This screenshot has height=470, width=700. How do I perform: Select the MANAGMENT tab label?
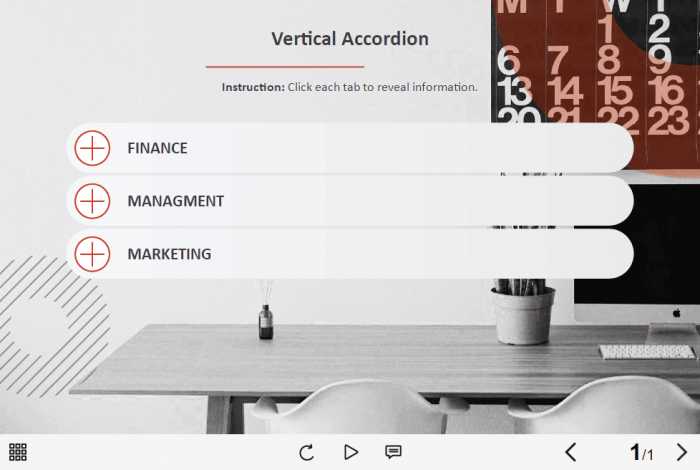(175, 201)
